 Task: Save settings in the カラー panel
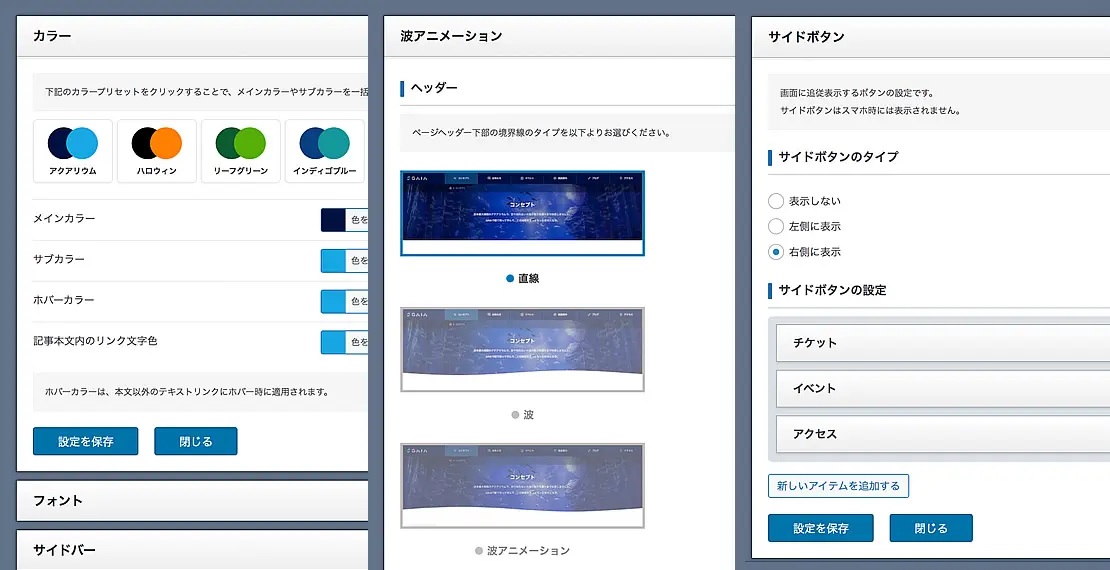pyautogui.click(x=85, y=441)
